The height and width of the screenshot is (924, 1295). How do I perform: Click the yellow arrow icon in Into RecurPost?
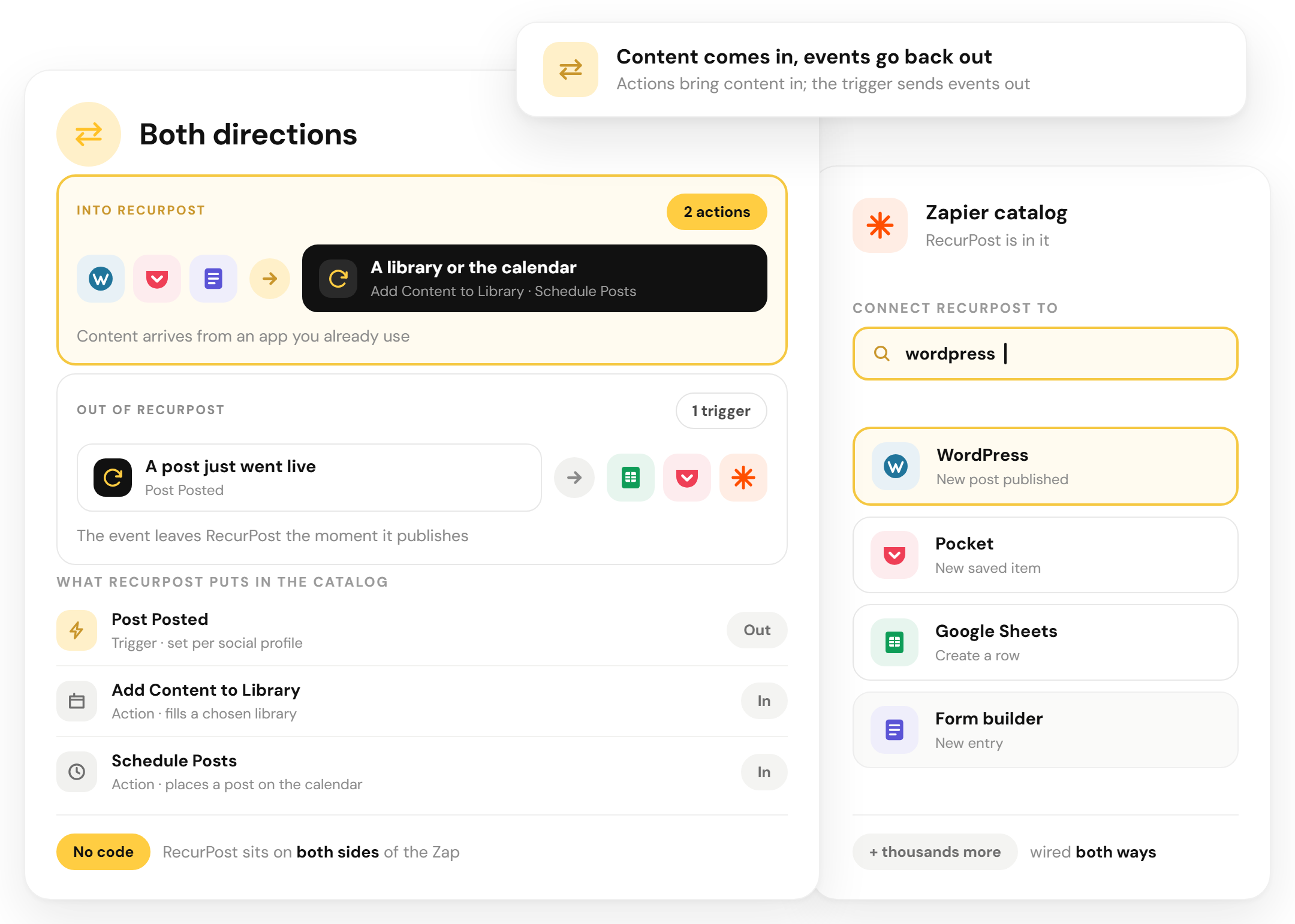click(x=270, y=279)
